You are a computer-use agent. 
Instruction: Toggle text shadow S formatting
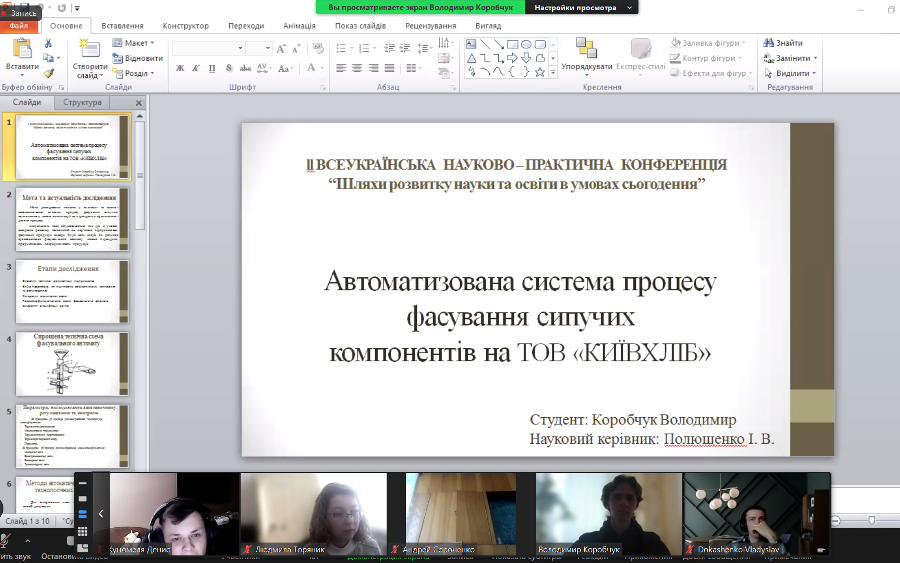point(228,68)
